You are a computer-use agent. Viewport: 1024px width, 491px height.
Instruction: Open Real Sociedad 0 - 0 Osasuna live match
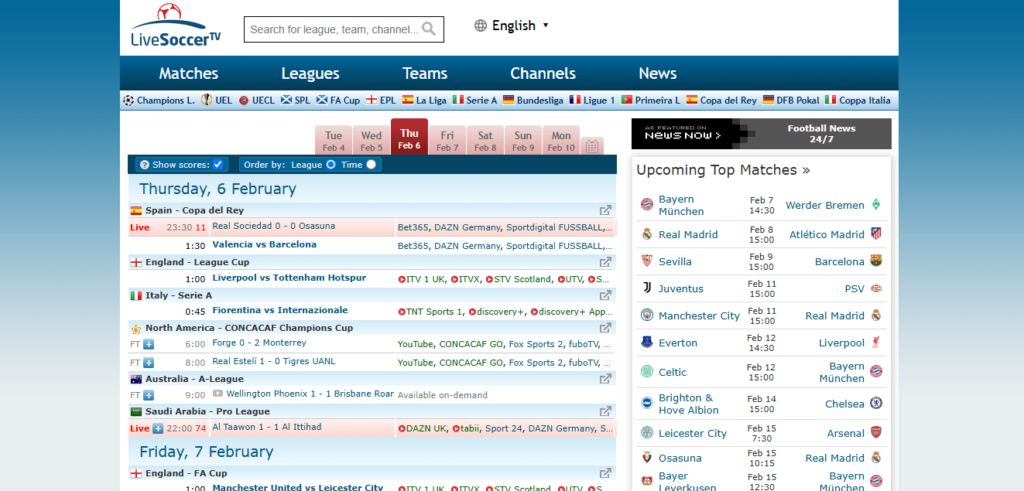[x=274, y=226]
